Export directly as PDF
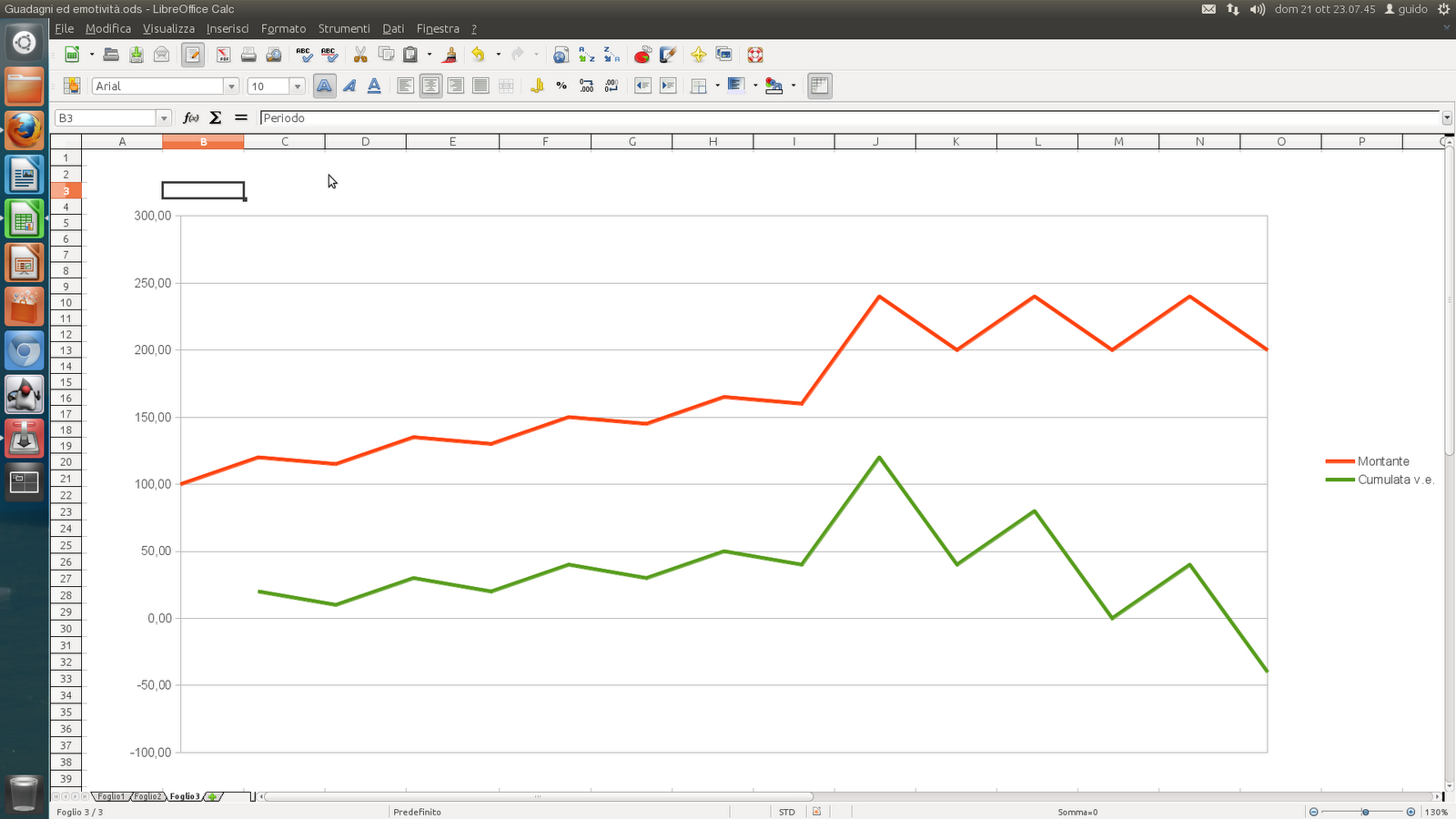Image resolution: width=1456 pixels, height=819 pixels. 223,55
